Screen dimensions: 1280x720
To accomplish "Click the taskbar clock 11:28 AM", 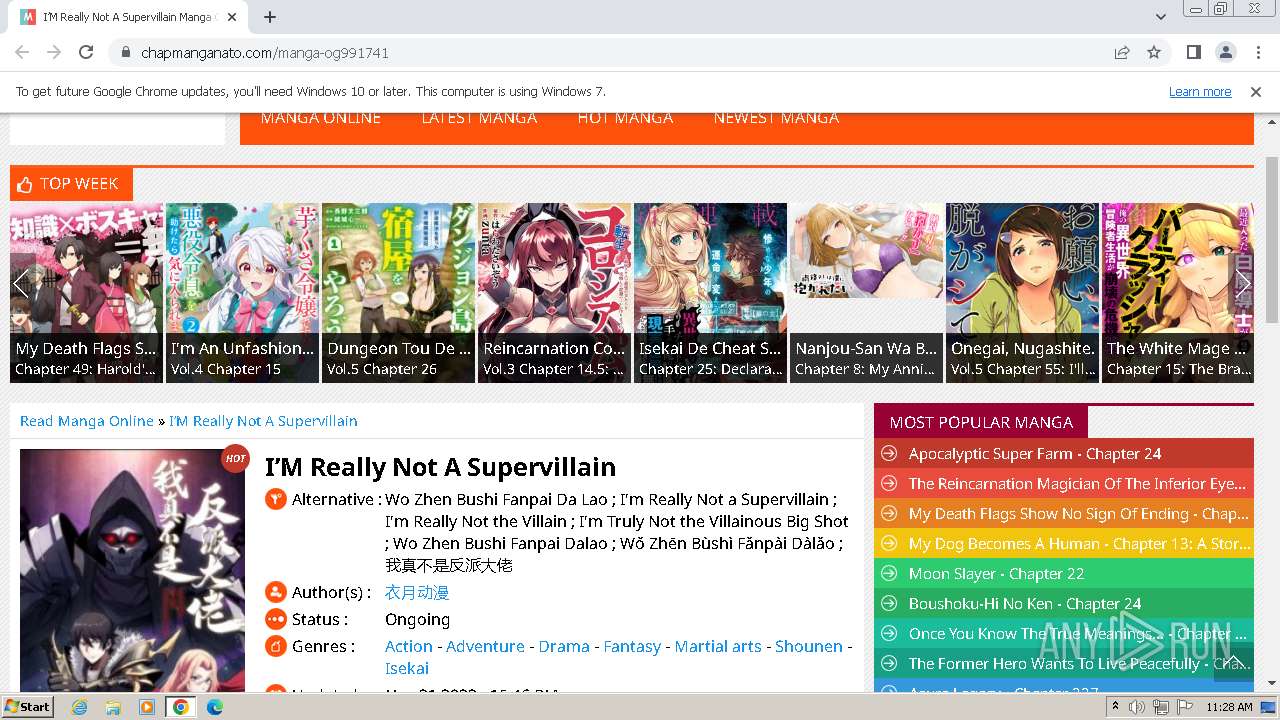I will [1229, 707].
